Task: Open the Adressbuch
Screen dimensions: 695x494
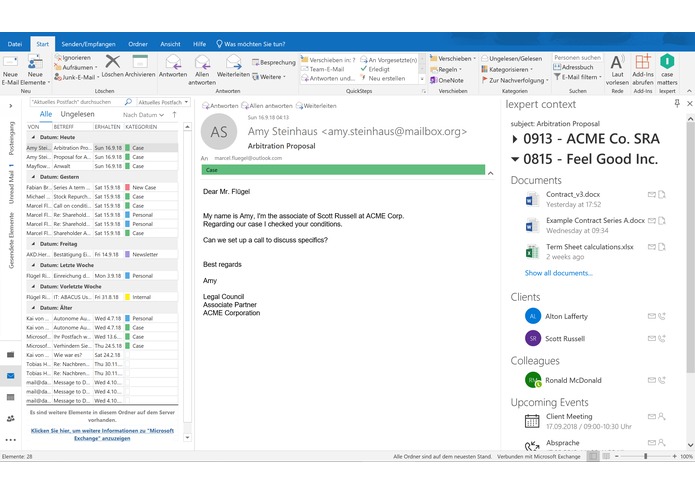Action: [573, 67]
